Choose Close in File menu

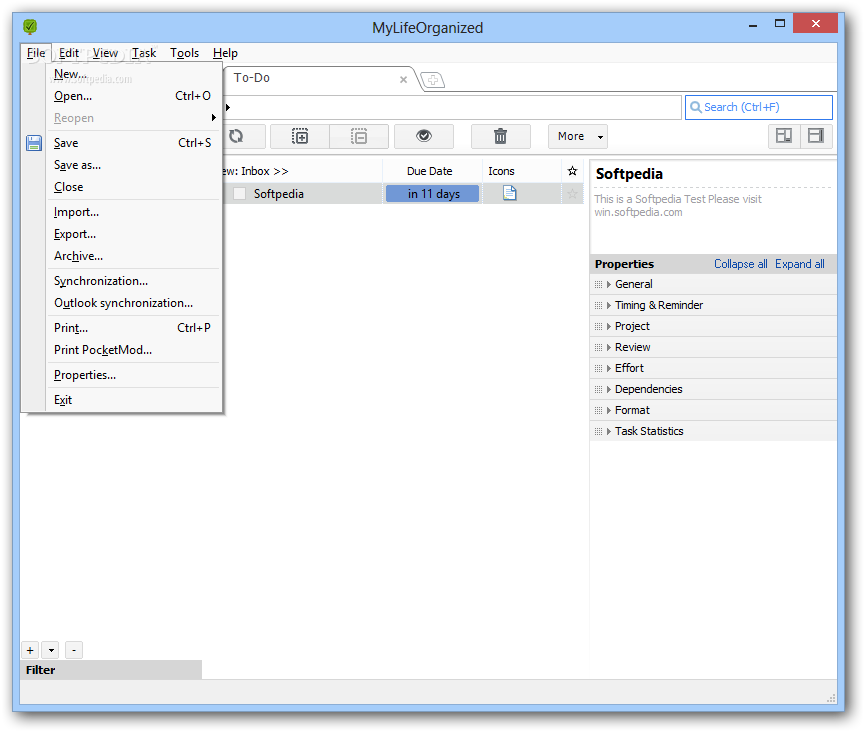[133, 187]
